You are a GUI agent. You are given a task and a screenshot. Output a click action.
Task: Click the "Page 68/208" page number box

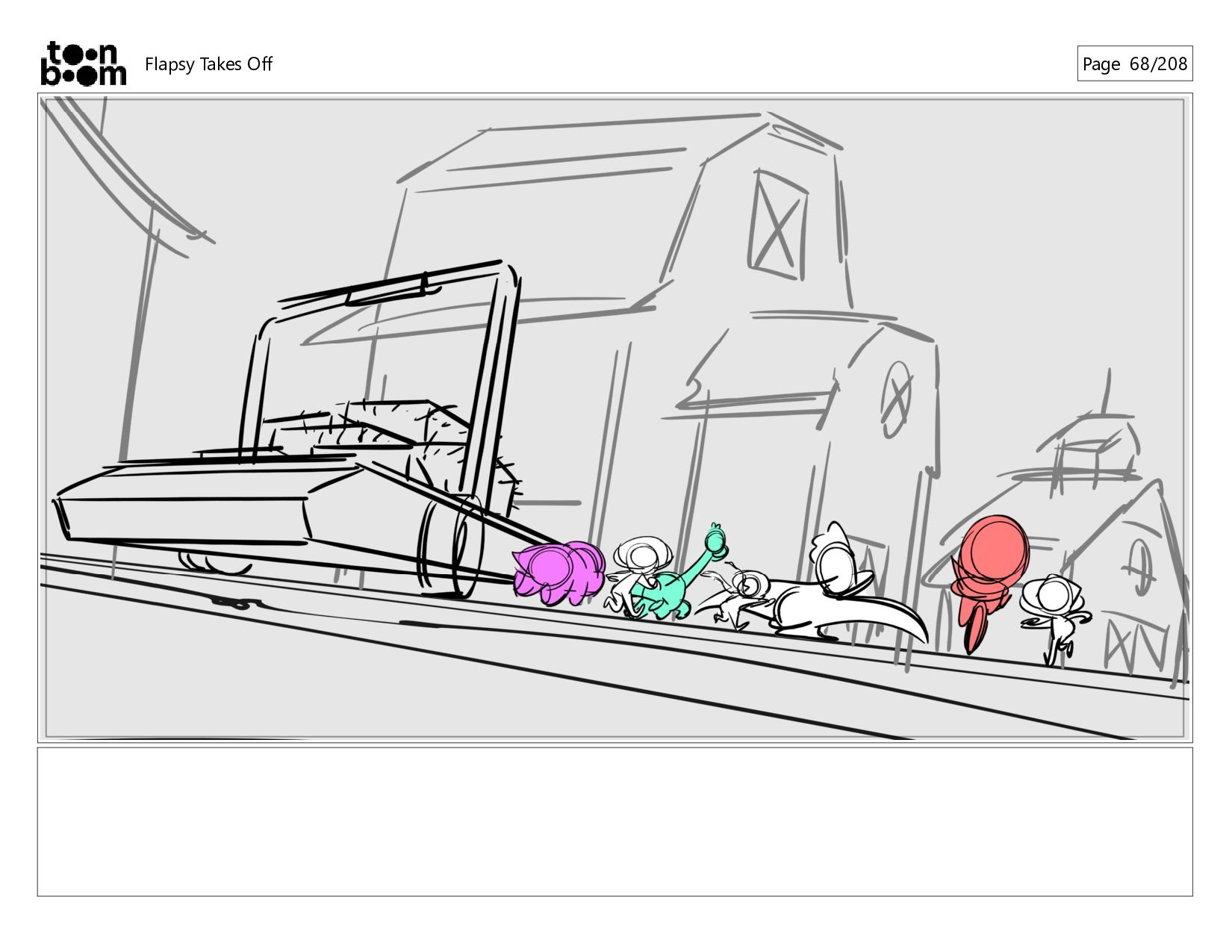tap(1134, 63)
